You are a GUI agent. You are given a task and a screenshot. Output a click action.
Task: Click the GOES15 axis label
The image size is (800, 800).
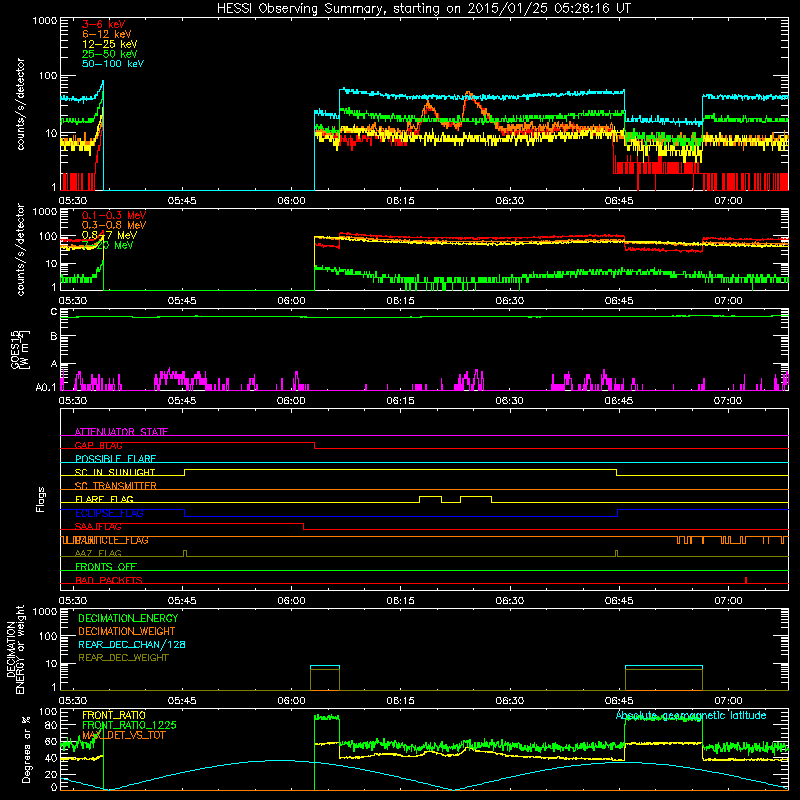coord(20,349)
